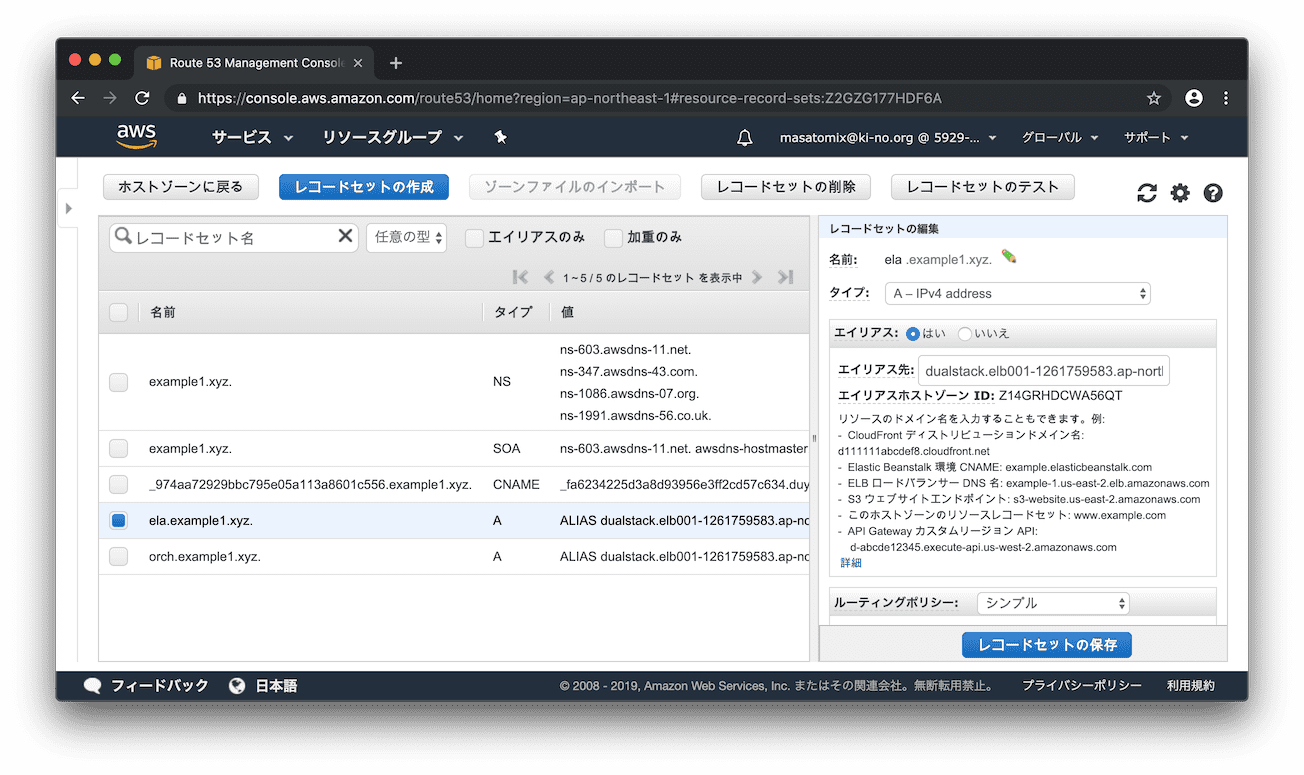
Task: Open the 任意の型 record type filter
Action: pos(406,237)
